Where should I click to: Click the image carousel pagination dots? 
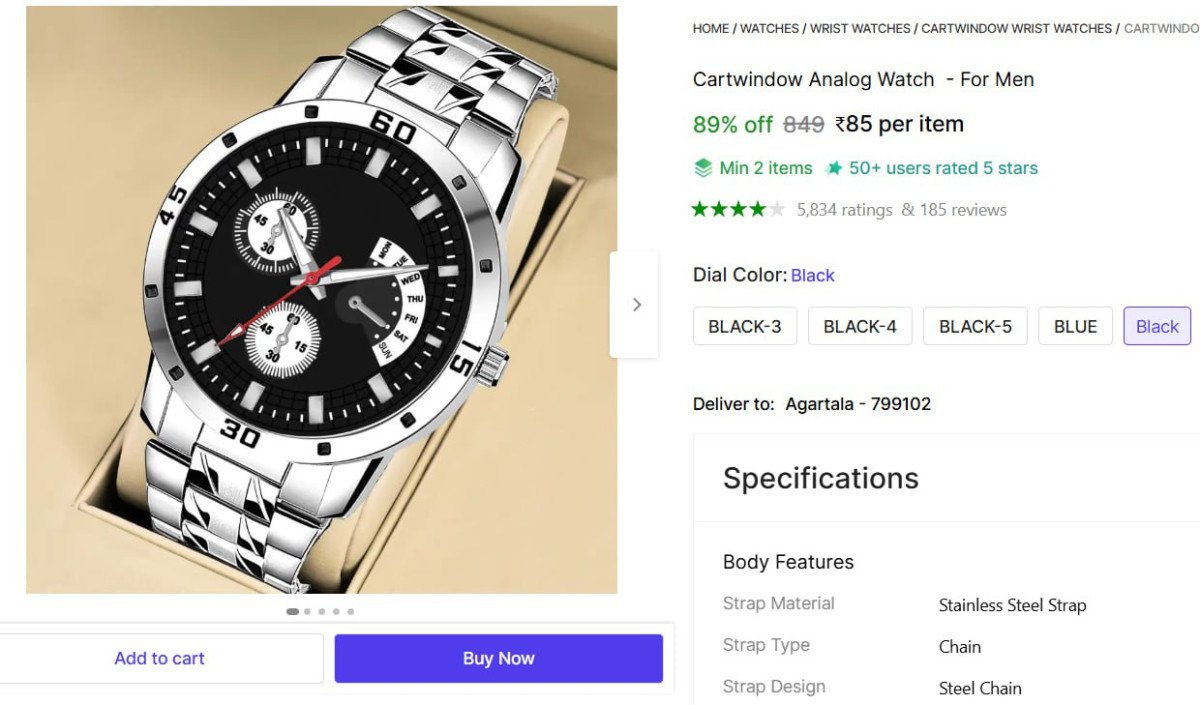[x=321, y=611]
